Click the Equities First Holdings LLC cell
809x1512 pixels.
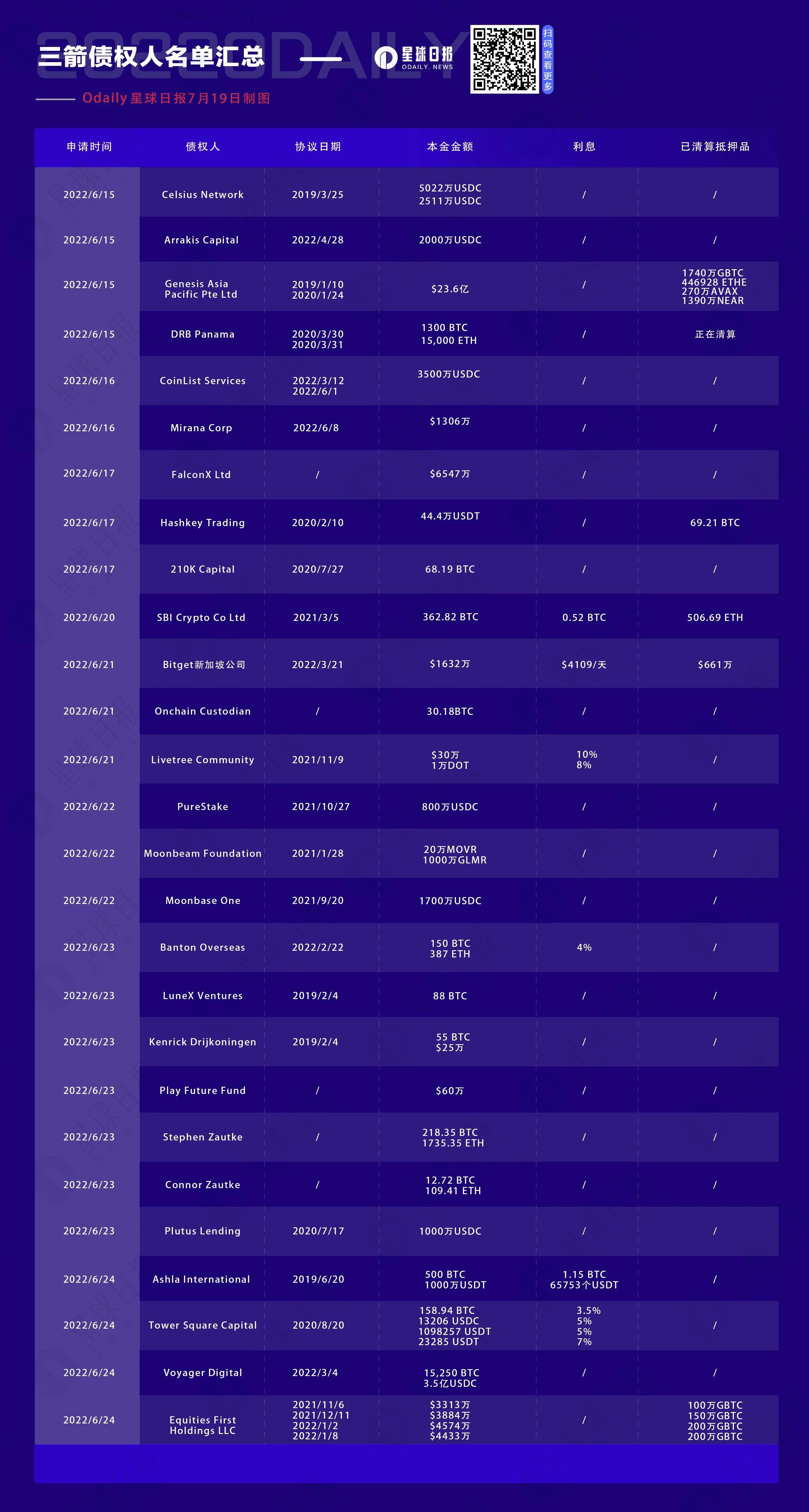pos(203,1425)
